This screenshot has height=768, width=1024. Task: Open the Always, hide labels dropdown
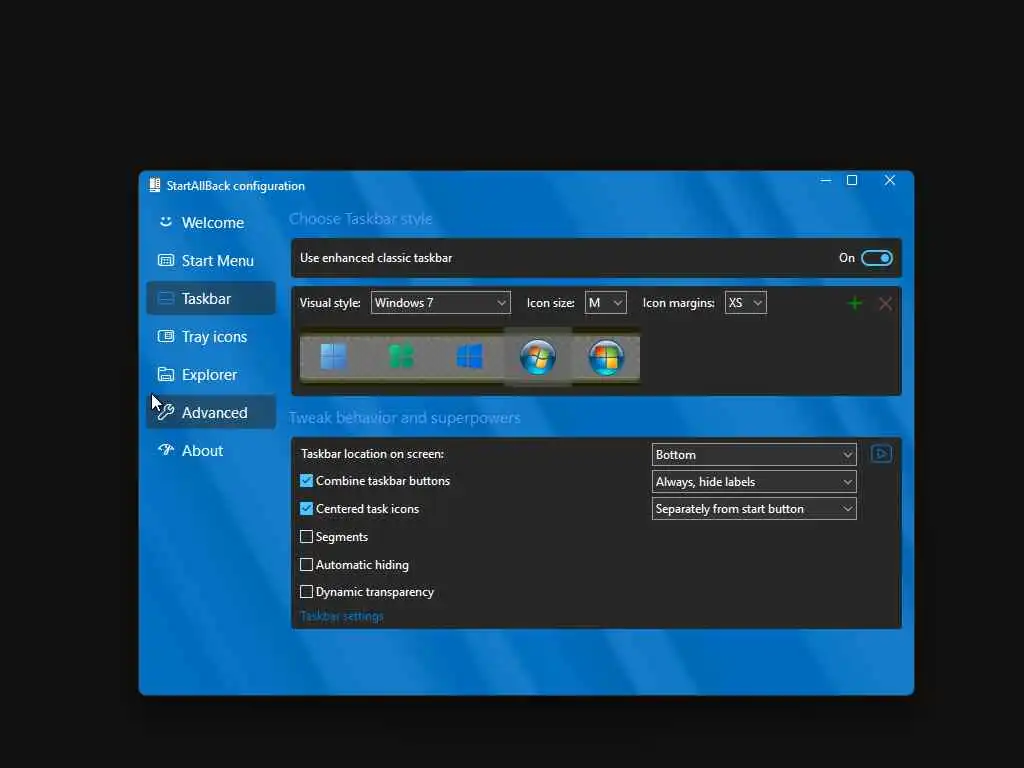754,482
